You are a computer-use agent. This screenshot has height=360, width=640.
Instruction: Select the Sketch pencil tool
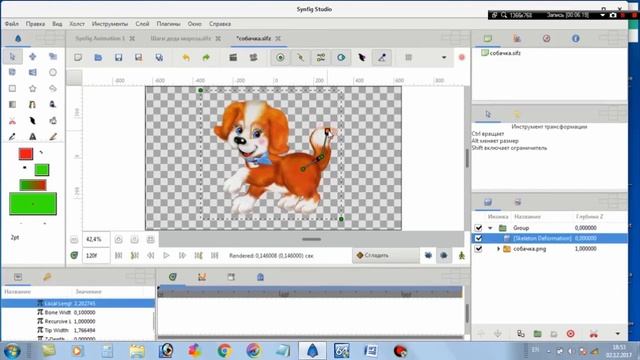click(x=53, y=137)
